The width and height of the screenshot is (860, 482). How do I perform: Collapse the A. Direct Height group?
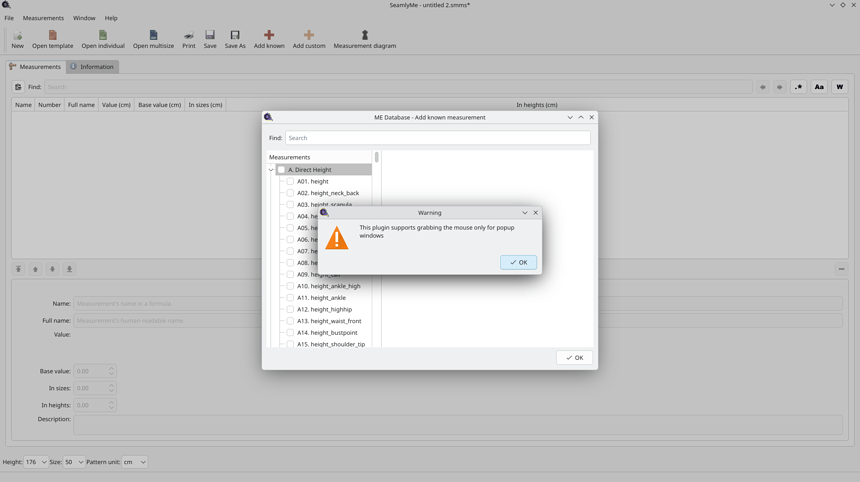click(271, 170)
